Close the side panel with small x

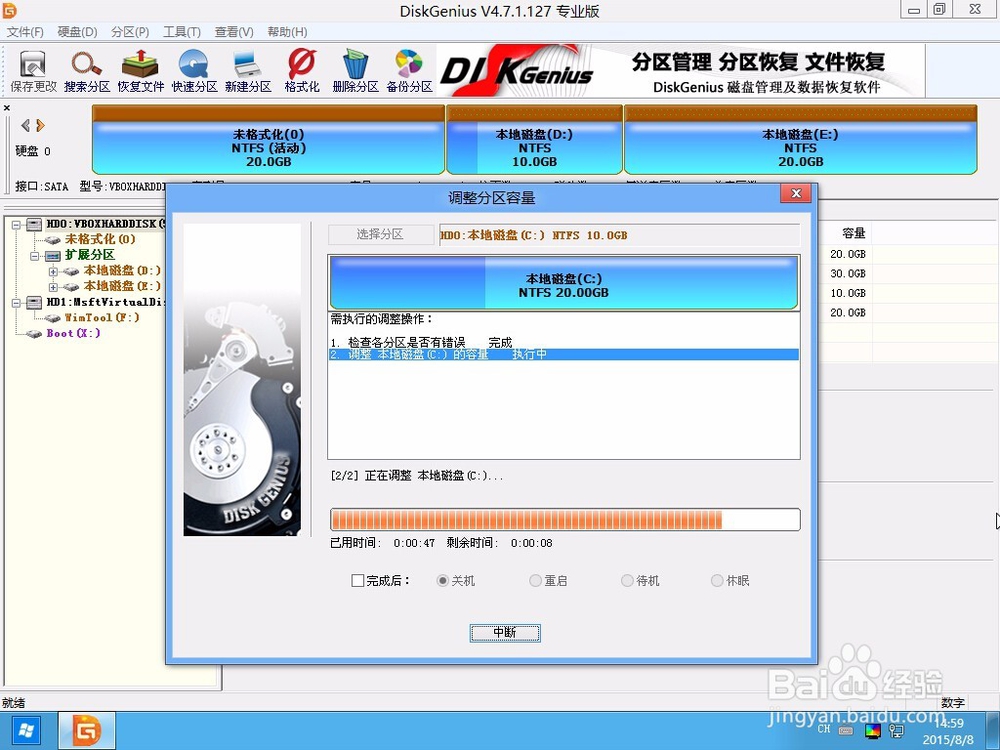(x=7, y=108)
